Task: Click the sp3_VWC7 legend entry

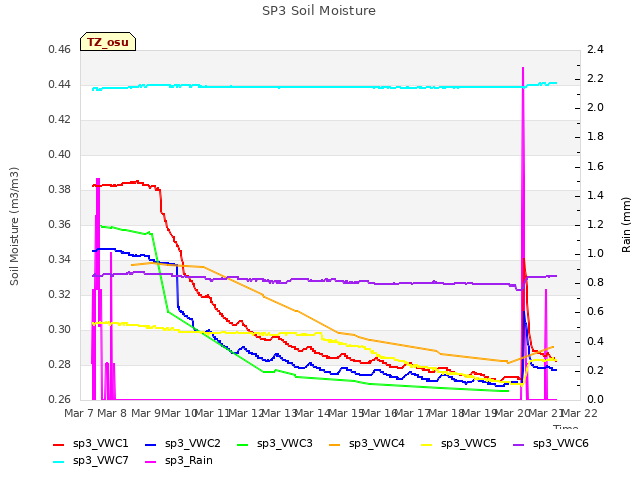Action: (x=91, y=460)
